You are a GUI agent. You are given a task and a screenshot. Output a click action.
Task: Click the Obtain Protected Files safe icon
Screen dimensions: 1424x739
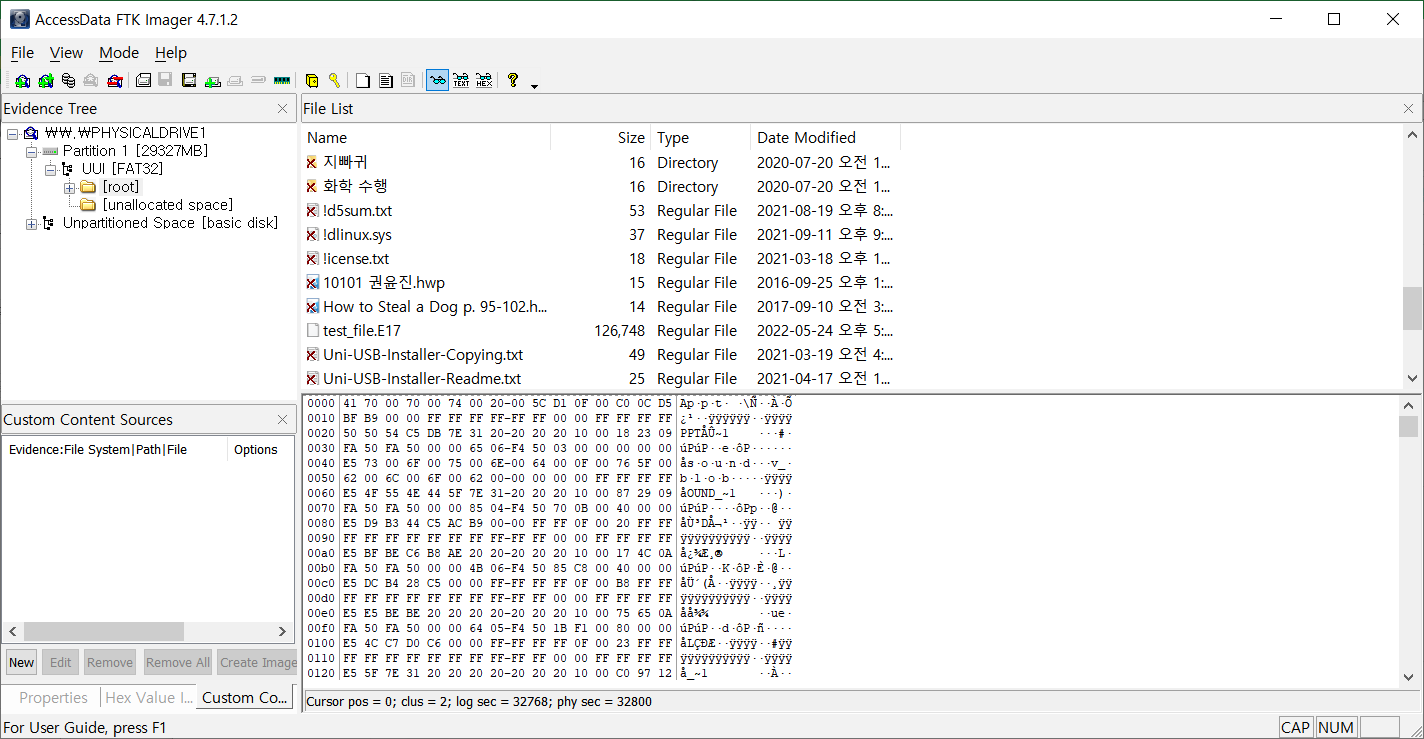click(311, 80)
